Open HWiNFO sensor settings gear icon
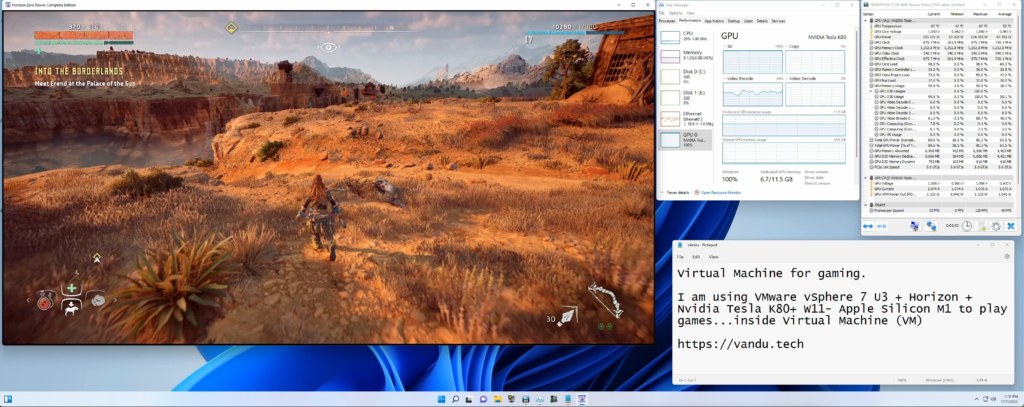Viewport: 1024px width, 407px height. 996,226
